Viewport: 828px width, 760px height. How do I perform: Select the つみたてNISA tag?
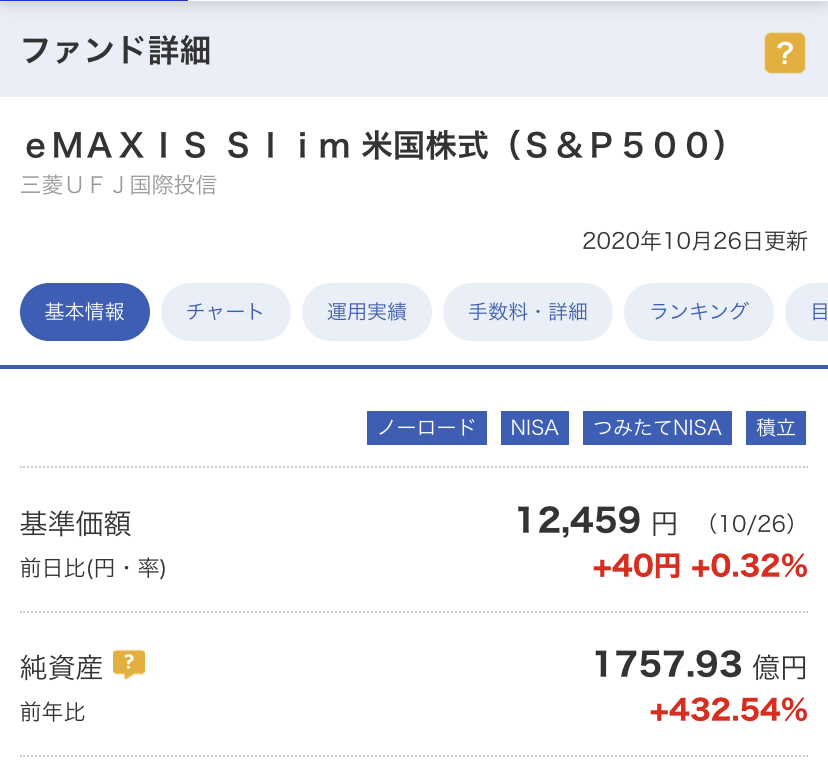657,428
